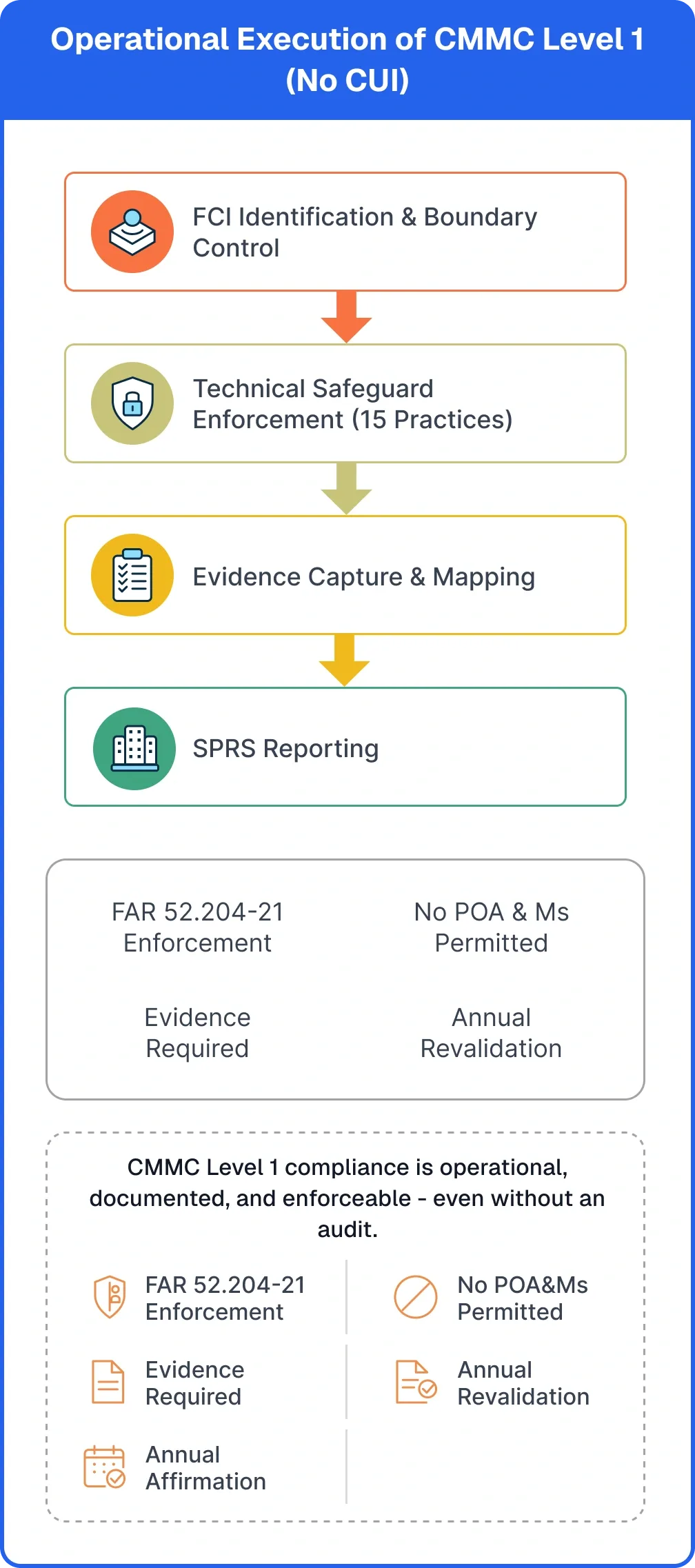Select the FCI Identification & Boundary Control box

(345, 232)
